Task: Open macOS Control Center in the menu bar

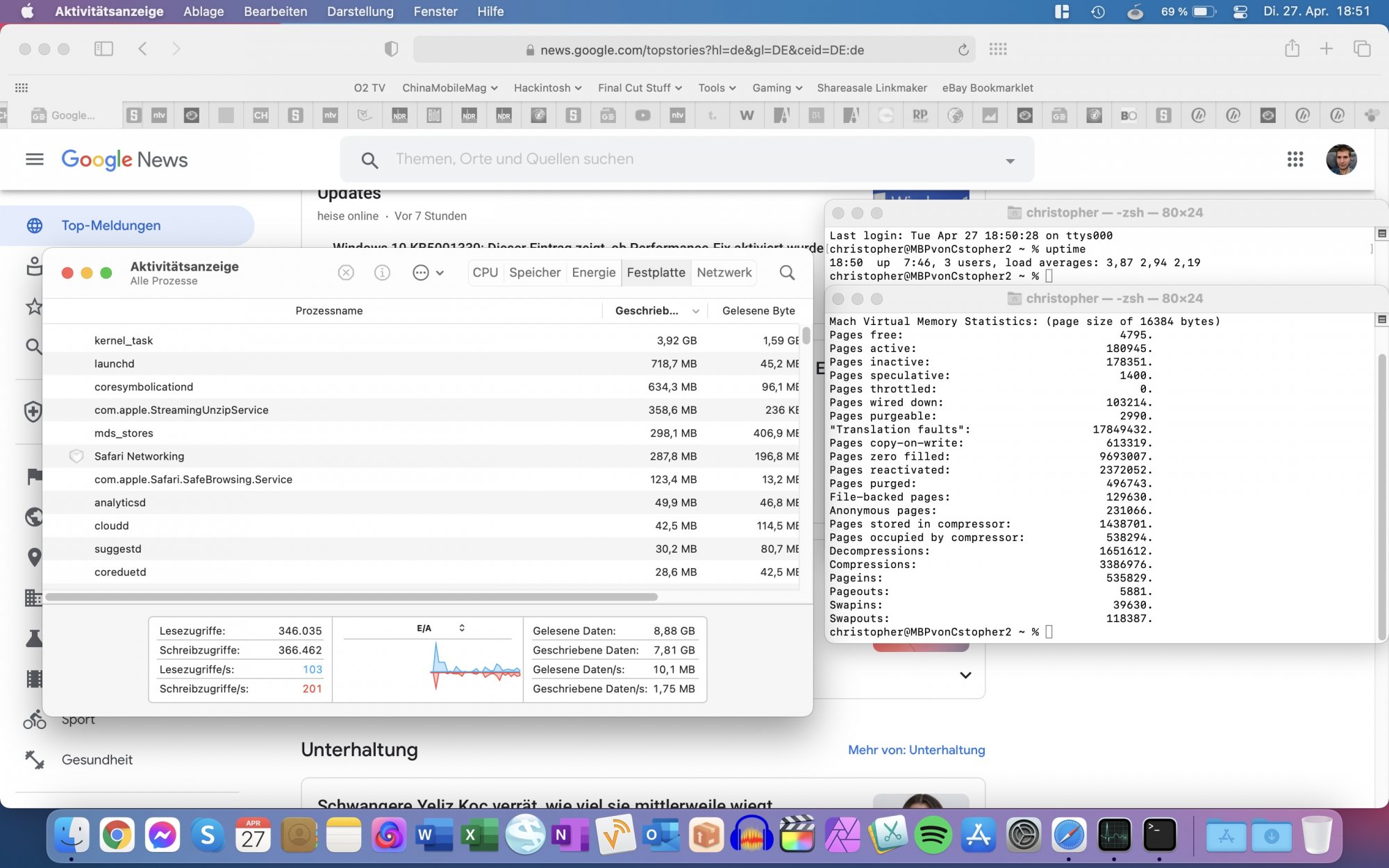Action: [1240, 12]
